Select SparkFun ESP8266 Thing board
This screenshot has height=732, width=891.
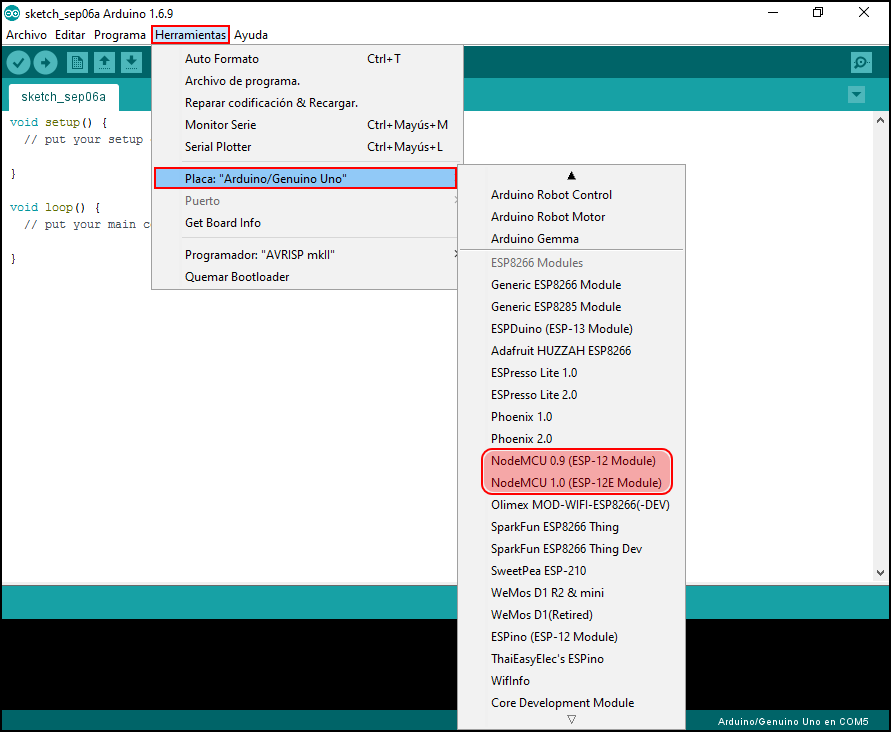coord(571,527)
